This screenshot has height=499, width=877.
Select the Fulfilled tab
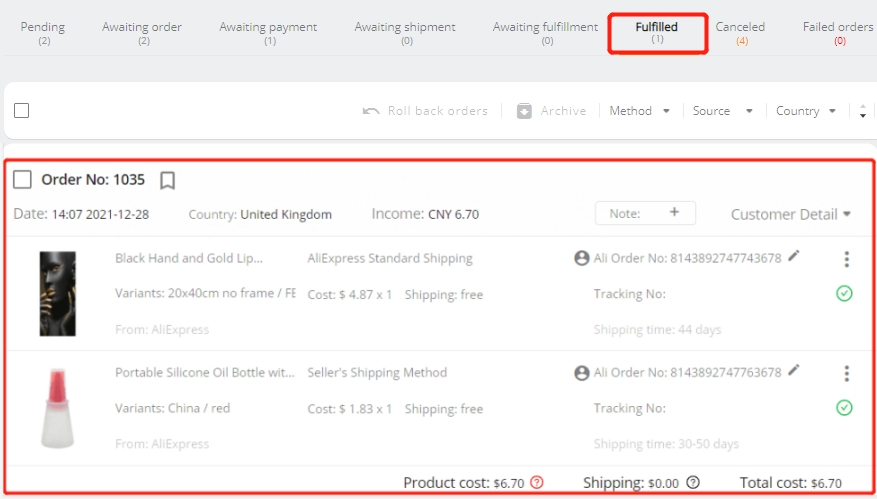pos(657,32)
